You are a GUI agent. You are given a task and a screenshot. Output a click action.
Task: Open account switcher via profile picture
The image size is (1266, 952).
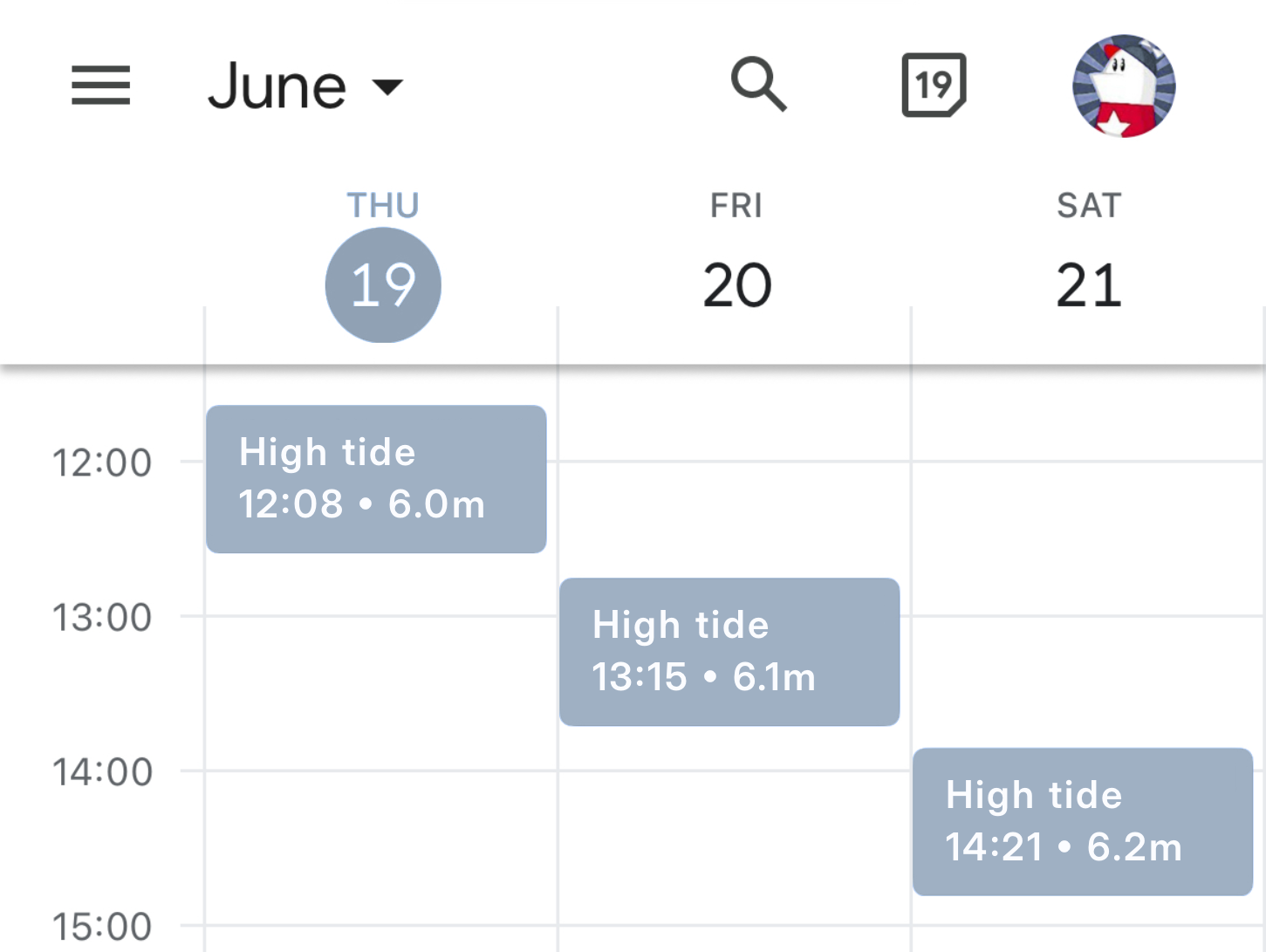1122,85
